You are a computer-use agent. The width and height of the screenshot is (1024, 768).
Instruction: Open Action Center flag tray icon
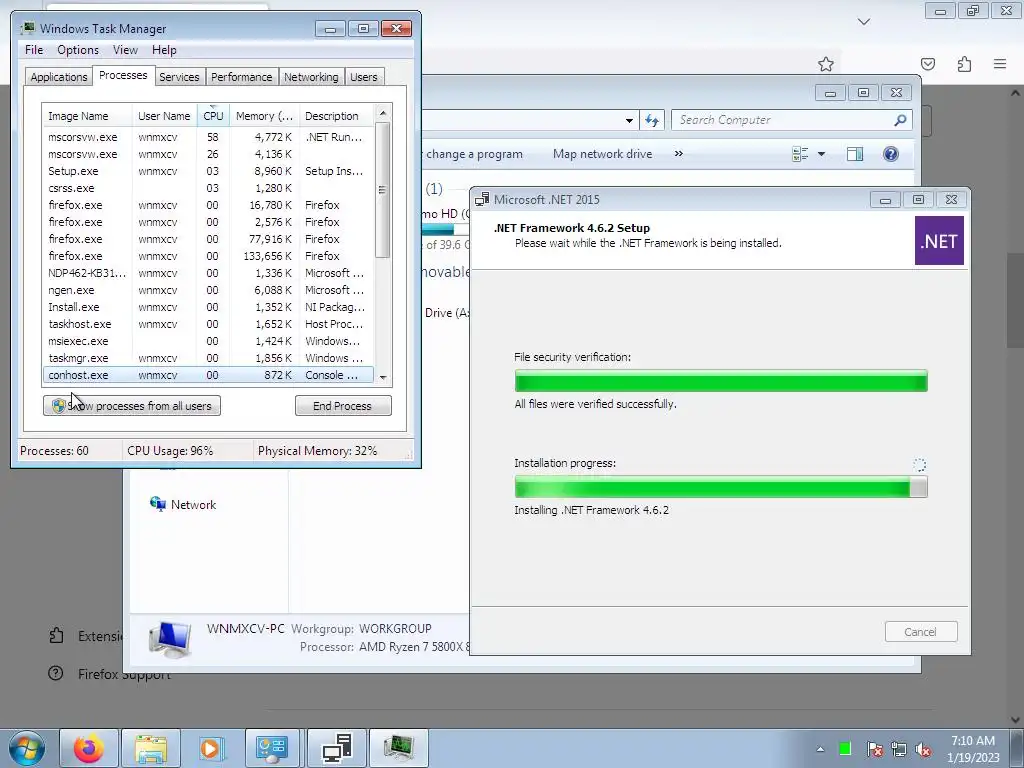point(874,749)
